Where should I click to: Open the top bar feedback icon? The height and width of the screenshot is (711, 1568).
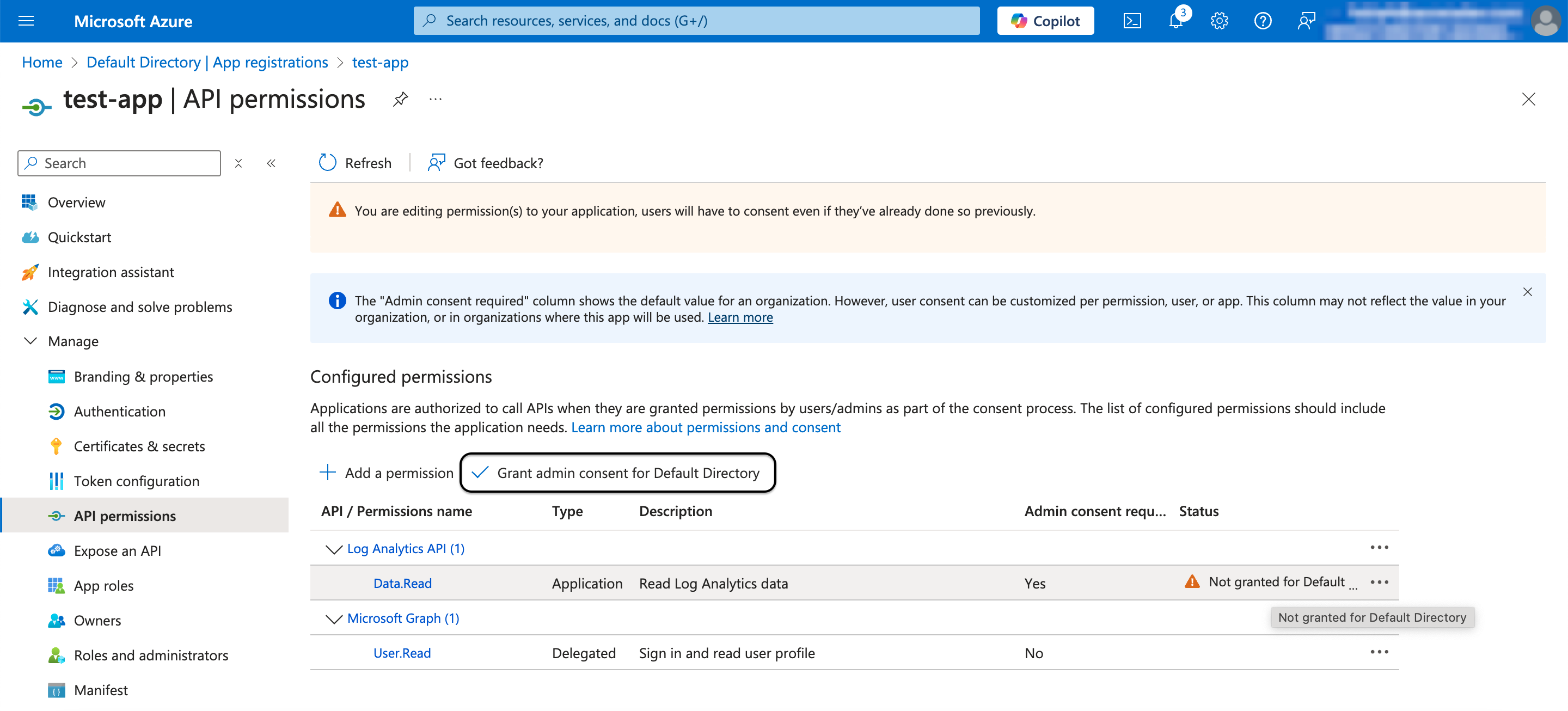(x=1306, y=21)
